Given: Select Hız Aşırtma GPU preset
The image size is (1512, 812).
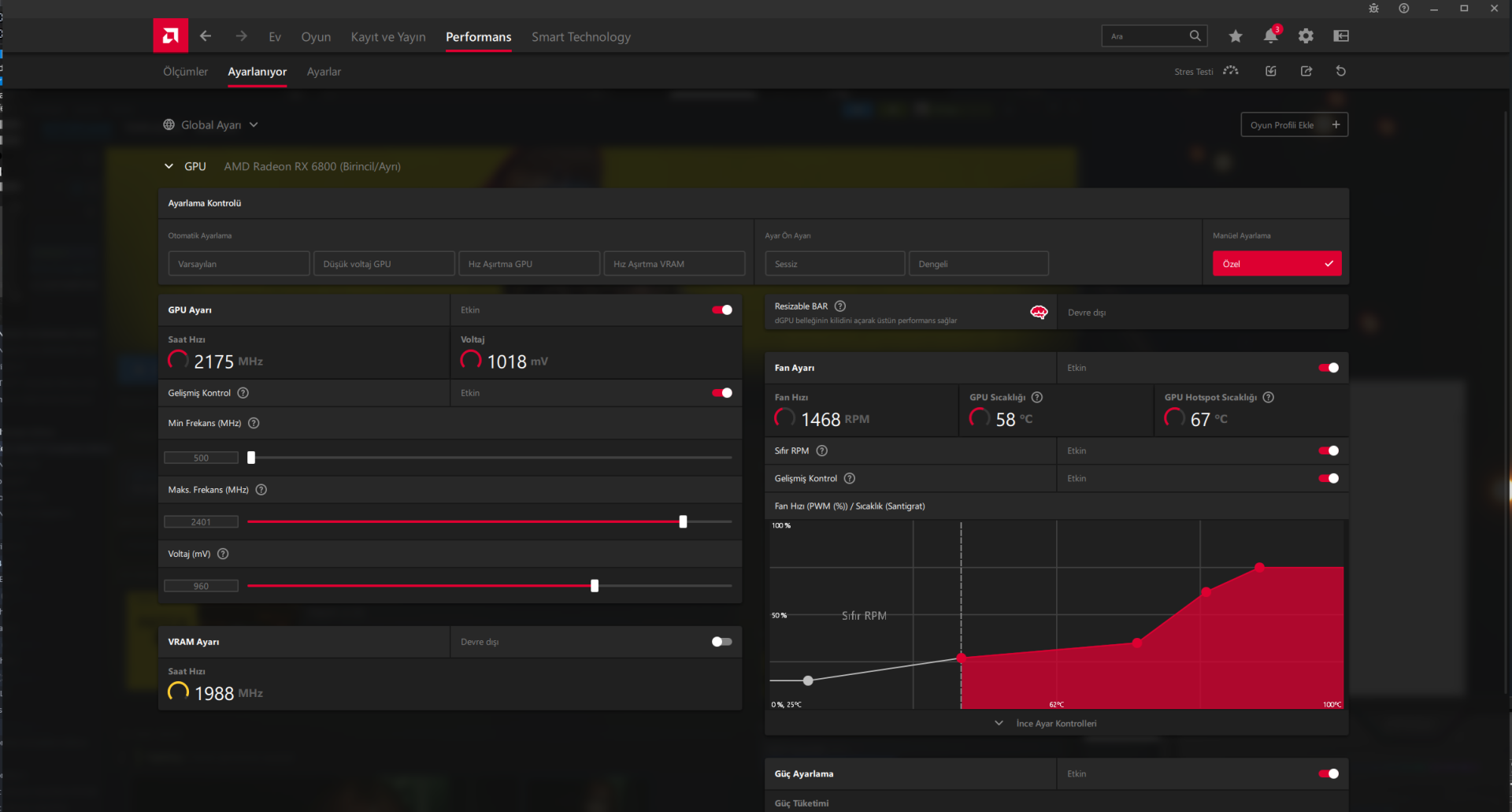Looking at the screenshot, I should coord(529,264).
